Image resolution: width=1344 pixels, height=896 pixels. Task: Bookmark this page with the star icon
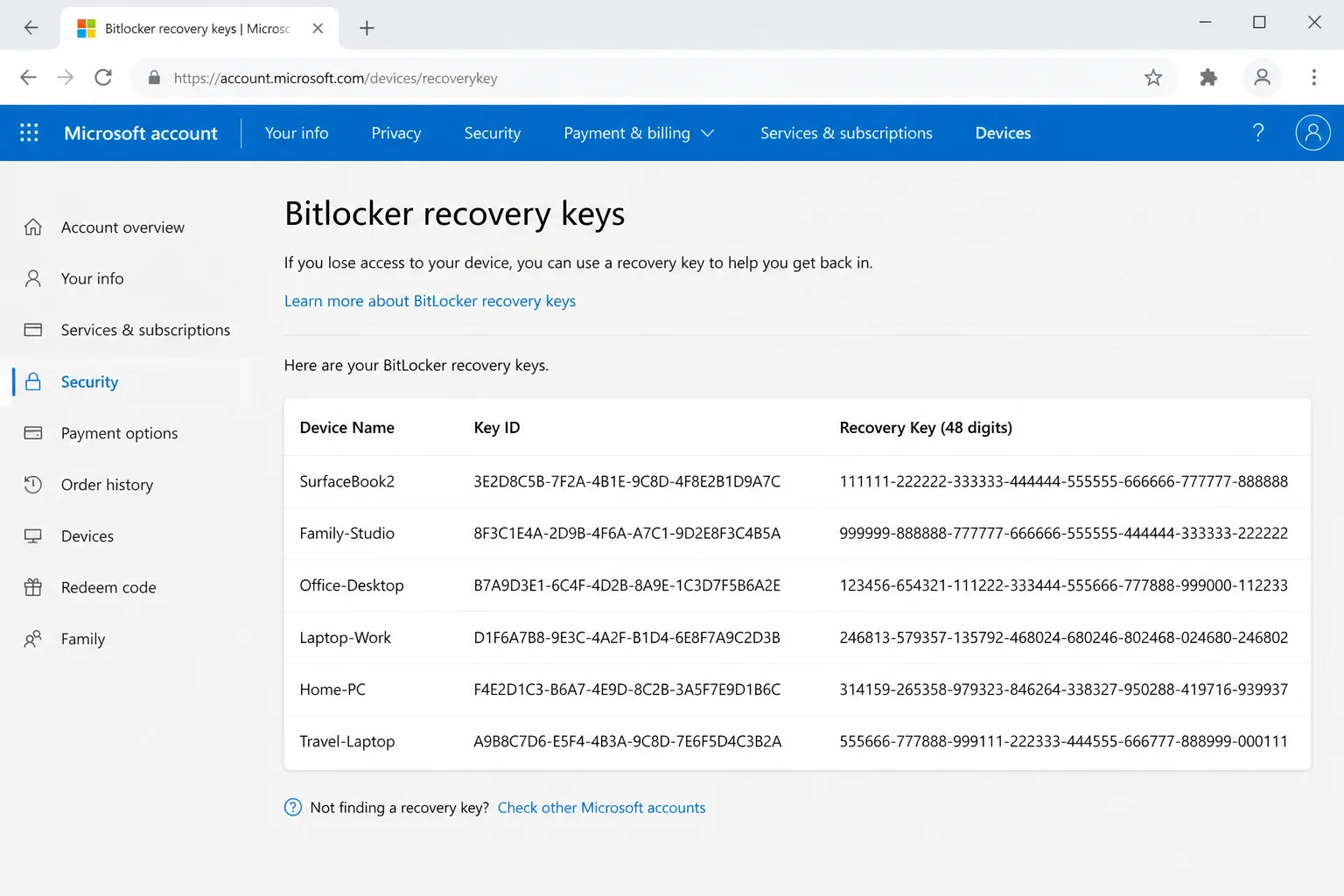click(1153, 78)
